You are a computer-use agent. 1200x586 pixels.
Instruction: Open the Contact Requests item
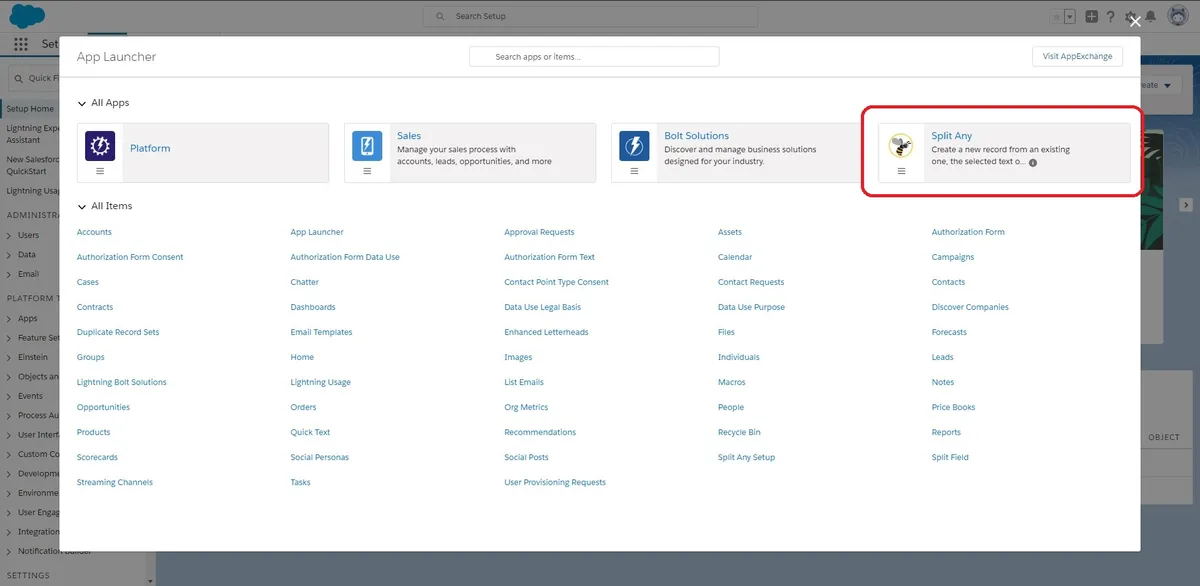tap(751, 282)
